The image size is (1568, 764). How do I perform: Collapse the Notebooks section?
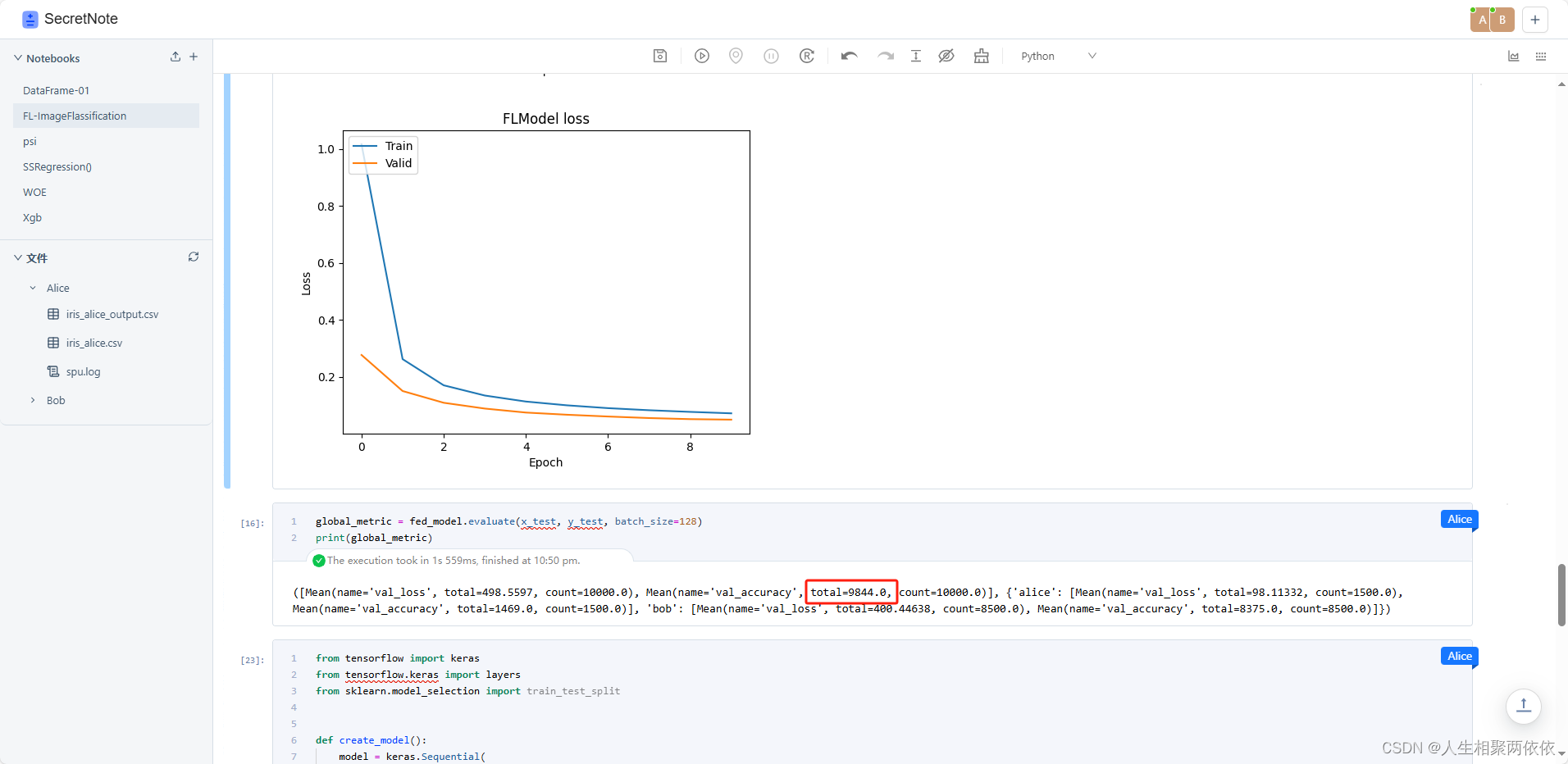coord(18,58)
